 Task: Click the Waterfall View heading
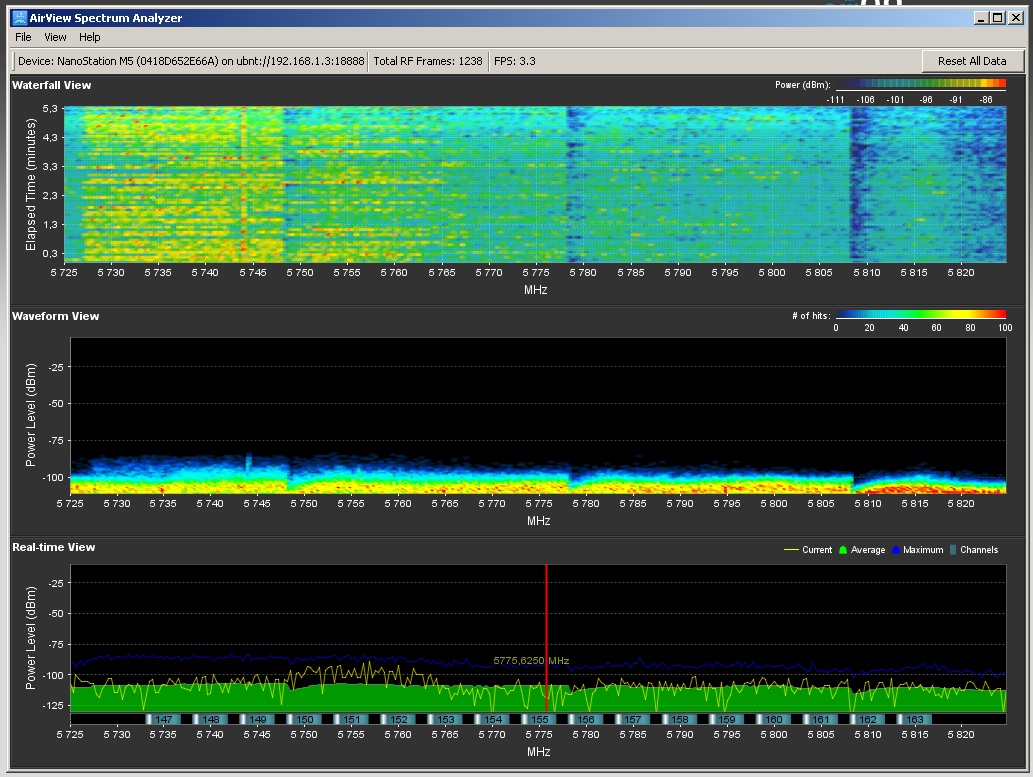[51, 85]
